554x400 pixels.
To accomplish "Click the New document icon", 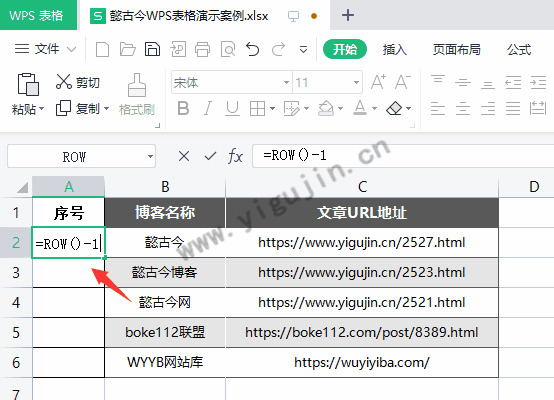I will tap(102, 49).
